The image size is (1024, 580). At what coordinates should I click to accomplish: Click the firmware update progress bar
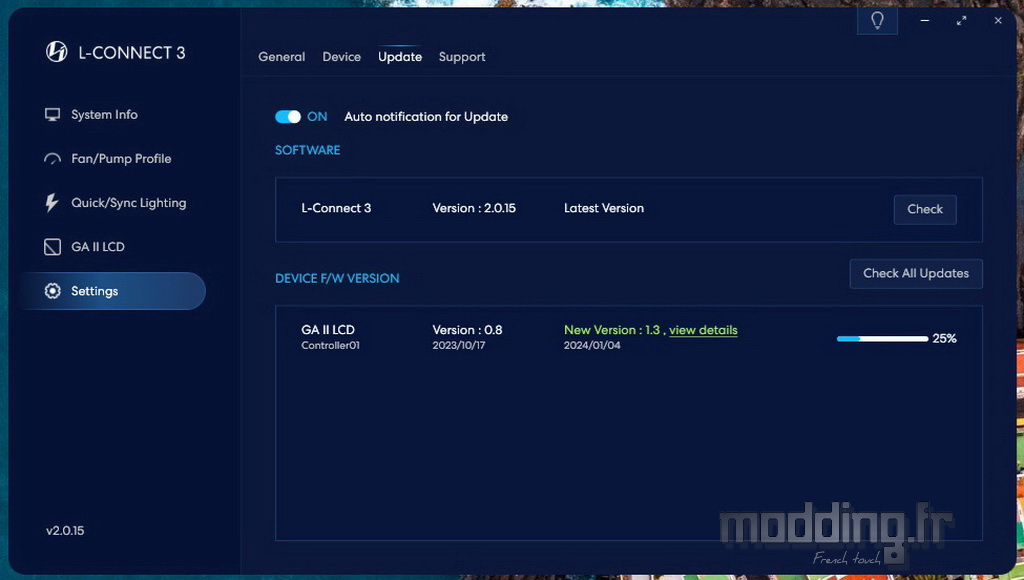tap(882, 339)
